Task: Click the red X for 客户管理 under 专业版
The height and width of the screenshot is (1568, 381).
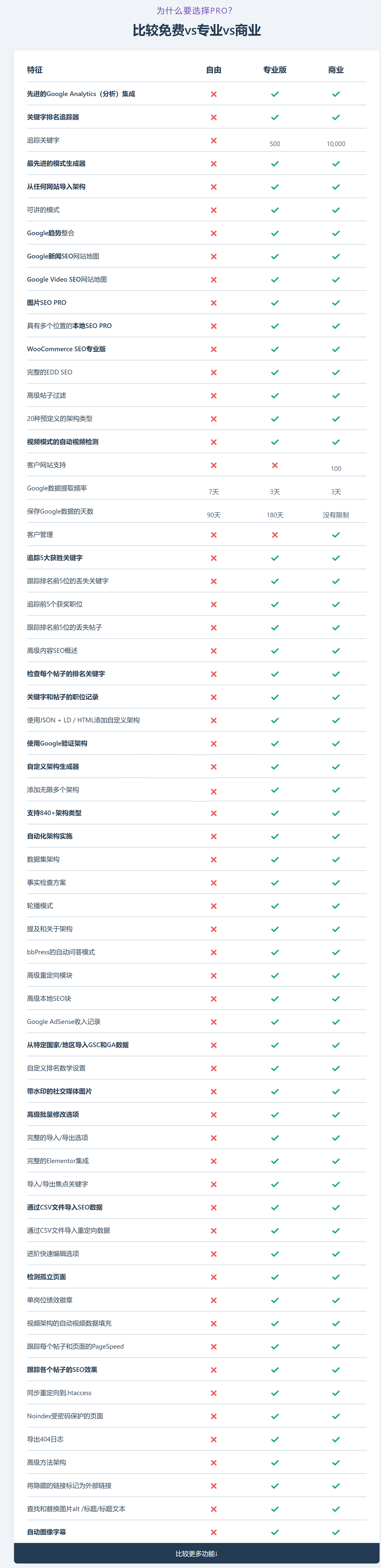Action: [275, 535]
